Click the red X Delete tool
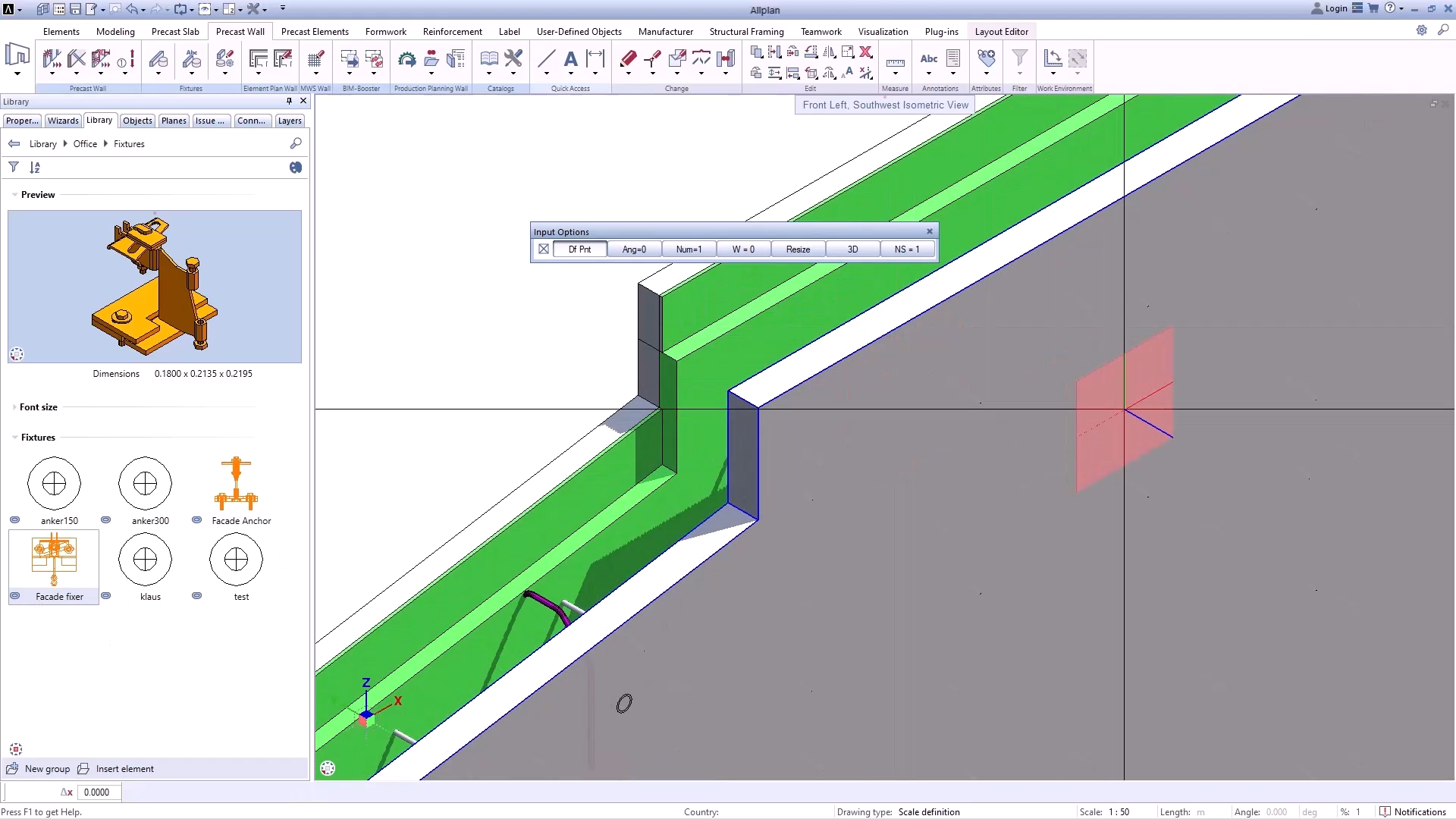This screenshot has height=819, width=1456. point(865,52)
